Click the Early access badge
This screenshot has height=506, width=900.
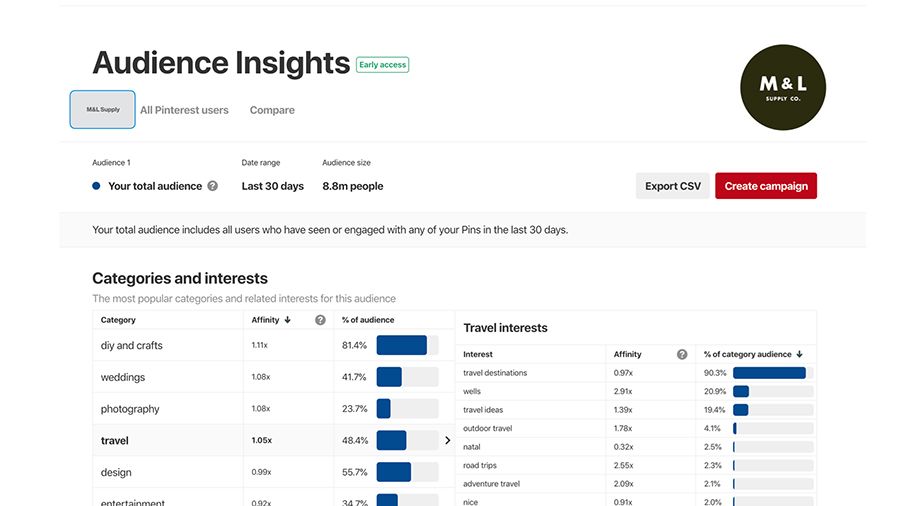pos(383,65)
